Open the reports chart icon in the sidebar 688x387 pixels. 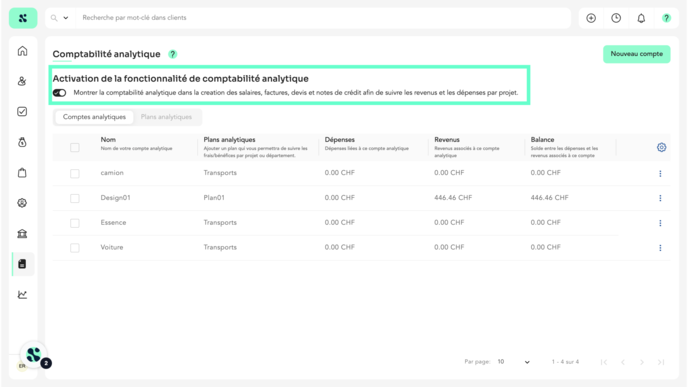click(22, 294)
